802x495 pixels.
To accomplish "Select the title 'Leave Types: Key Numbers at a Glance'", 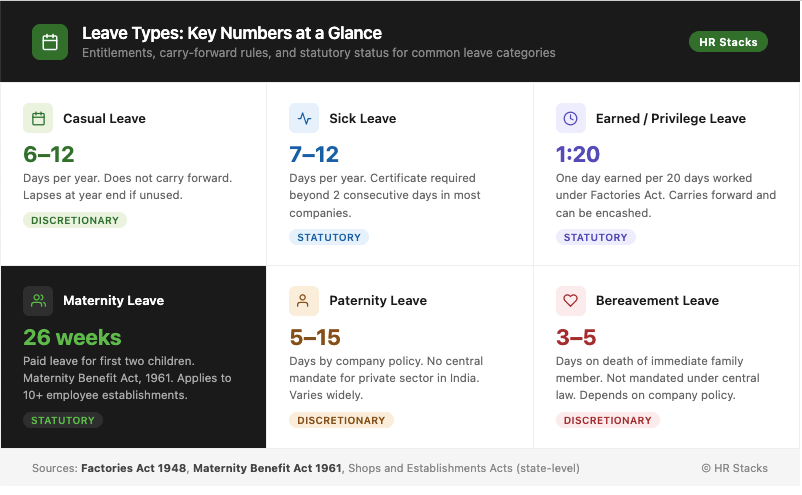I will click(x=232, y=33).
